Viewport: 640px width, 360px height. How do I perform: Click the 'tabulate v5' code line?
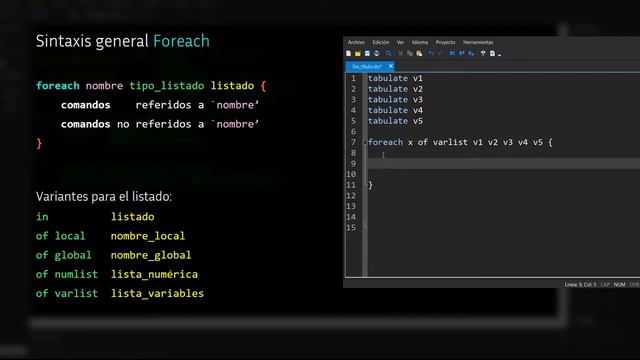pos(395,121)
